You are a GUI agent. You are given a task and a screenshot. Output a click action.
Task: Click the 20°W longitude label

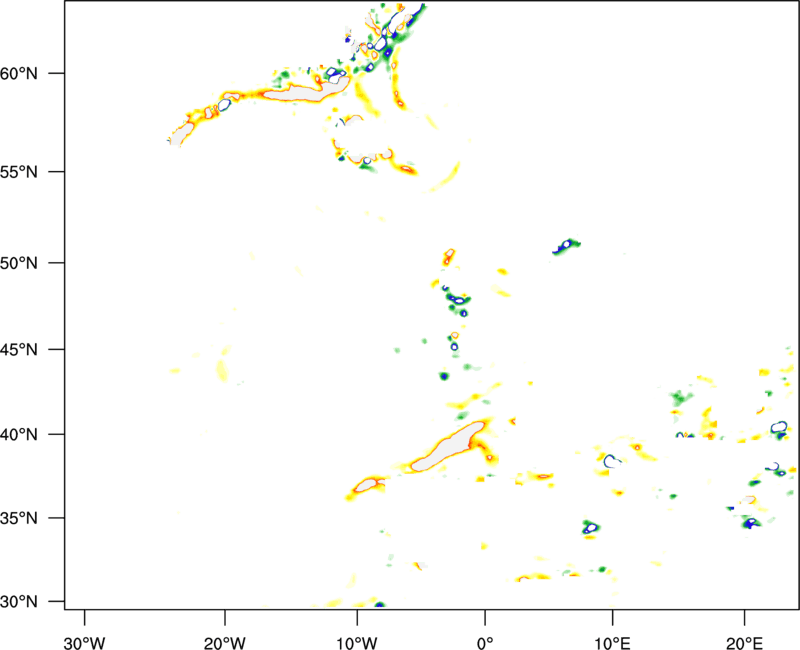[x=225, y=643]
